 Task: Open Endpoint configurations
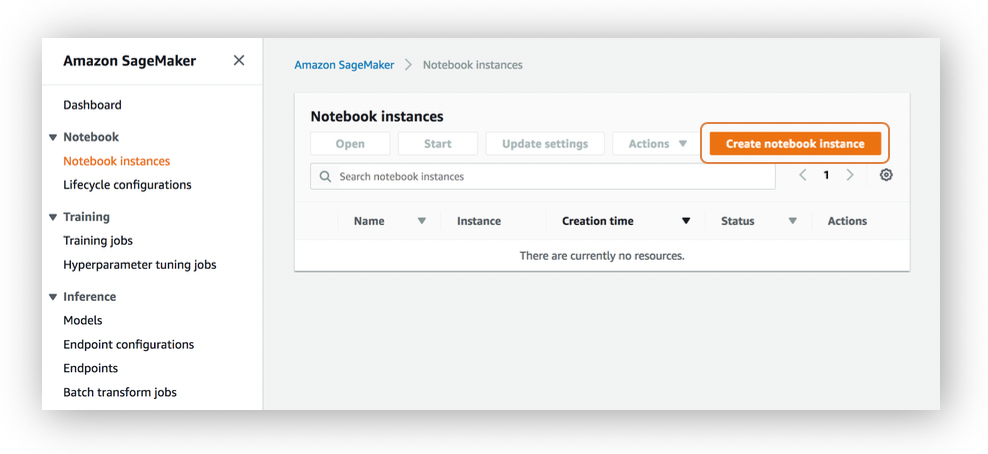click(129, 345)
